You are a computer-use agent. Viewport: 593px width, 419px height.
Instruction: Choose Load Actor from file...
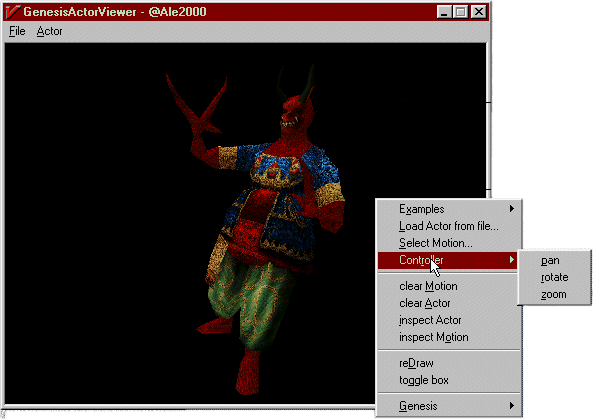pyautogui.click(x=449, y=226)
